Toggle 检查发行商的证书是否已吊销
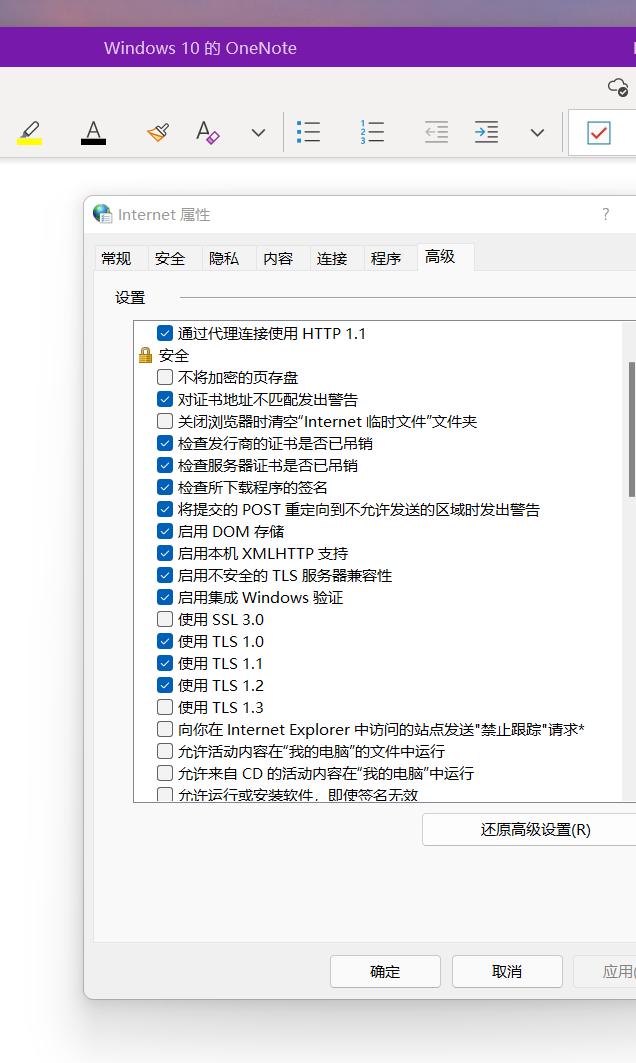 (165, 443)
